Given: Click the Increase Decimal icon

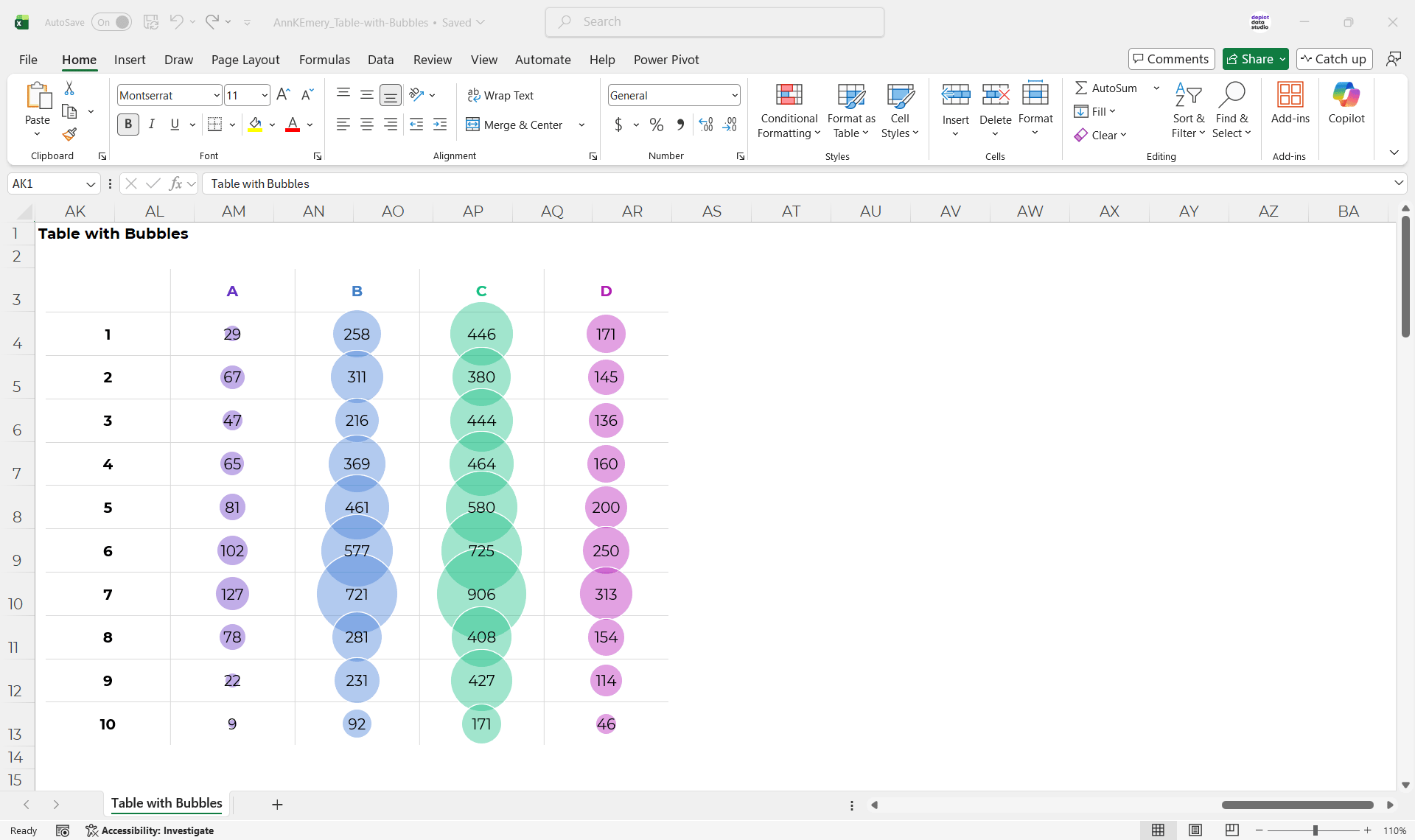Looking at the screenshot, I should [706, 125].
